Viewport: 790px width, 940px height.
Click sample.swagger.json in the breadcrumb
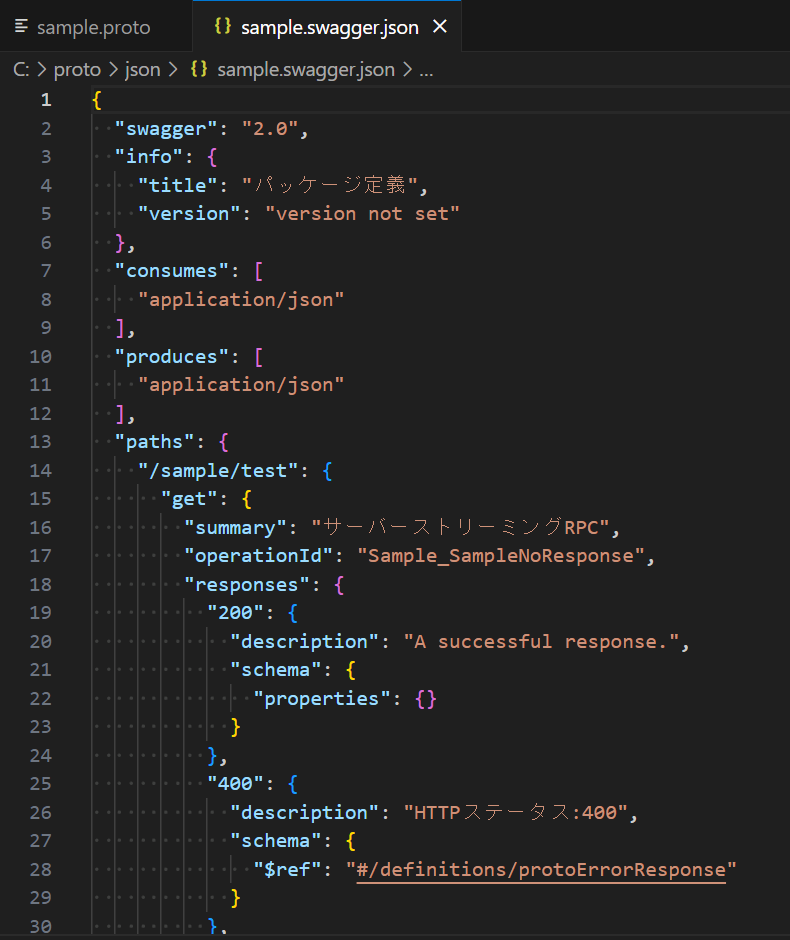tap(306, 70)
